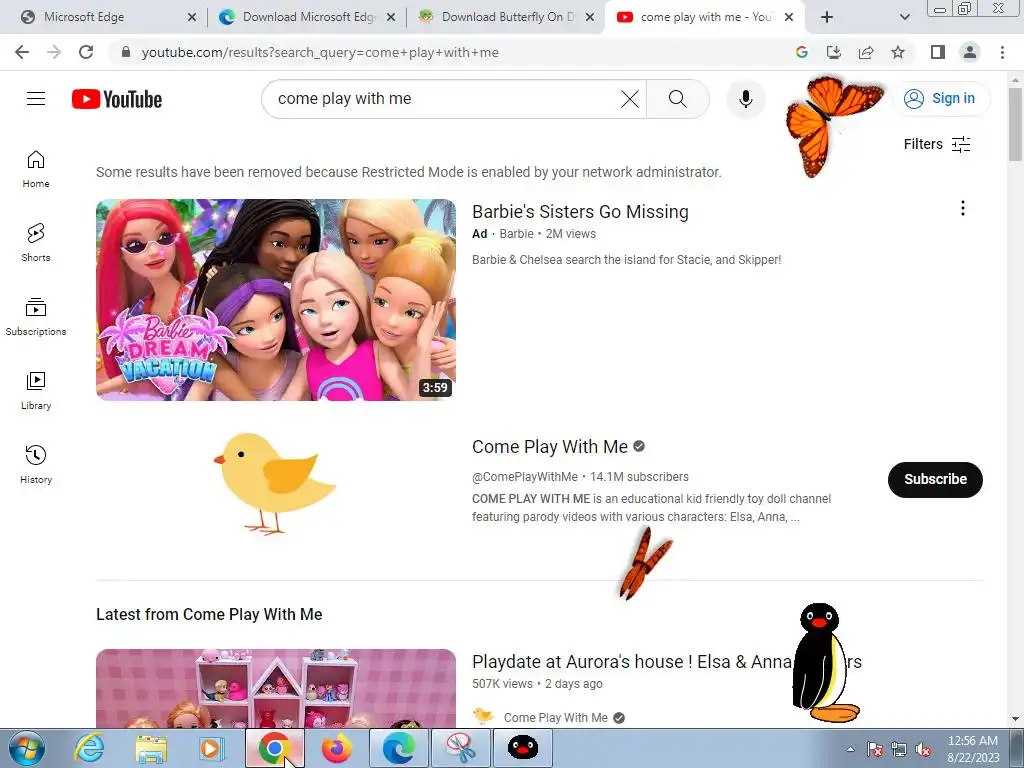
Task: Open the taskbar clock and date
Action: point(973,749)
